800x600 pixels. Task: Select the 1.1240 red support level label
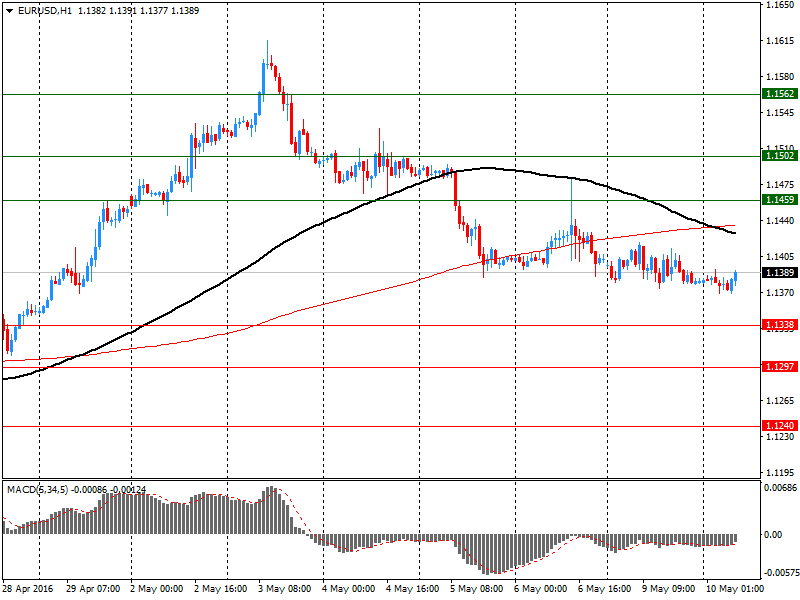[780, 426]
